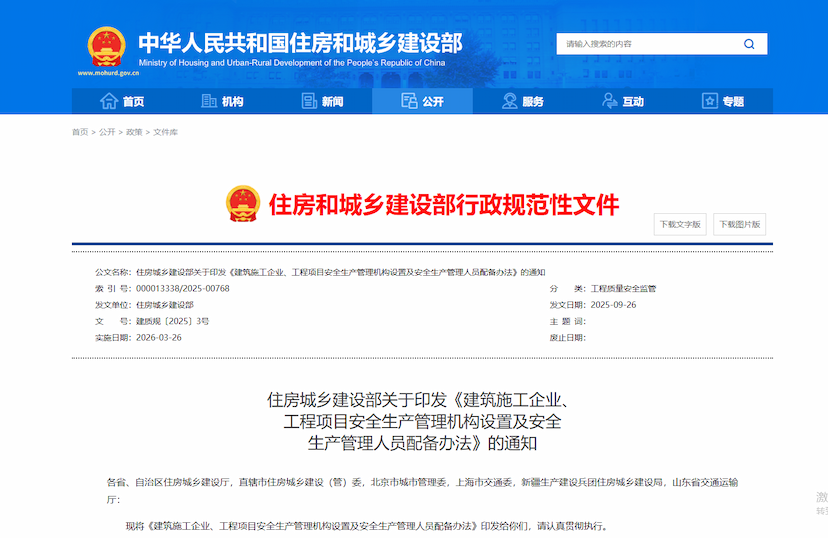This screenshot has width=828, height=538.
Task: Click the interaction icon beside 互动
Action: pos(609,101)
